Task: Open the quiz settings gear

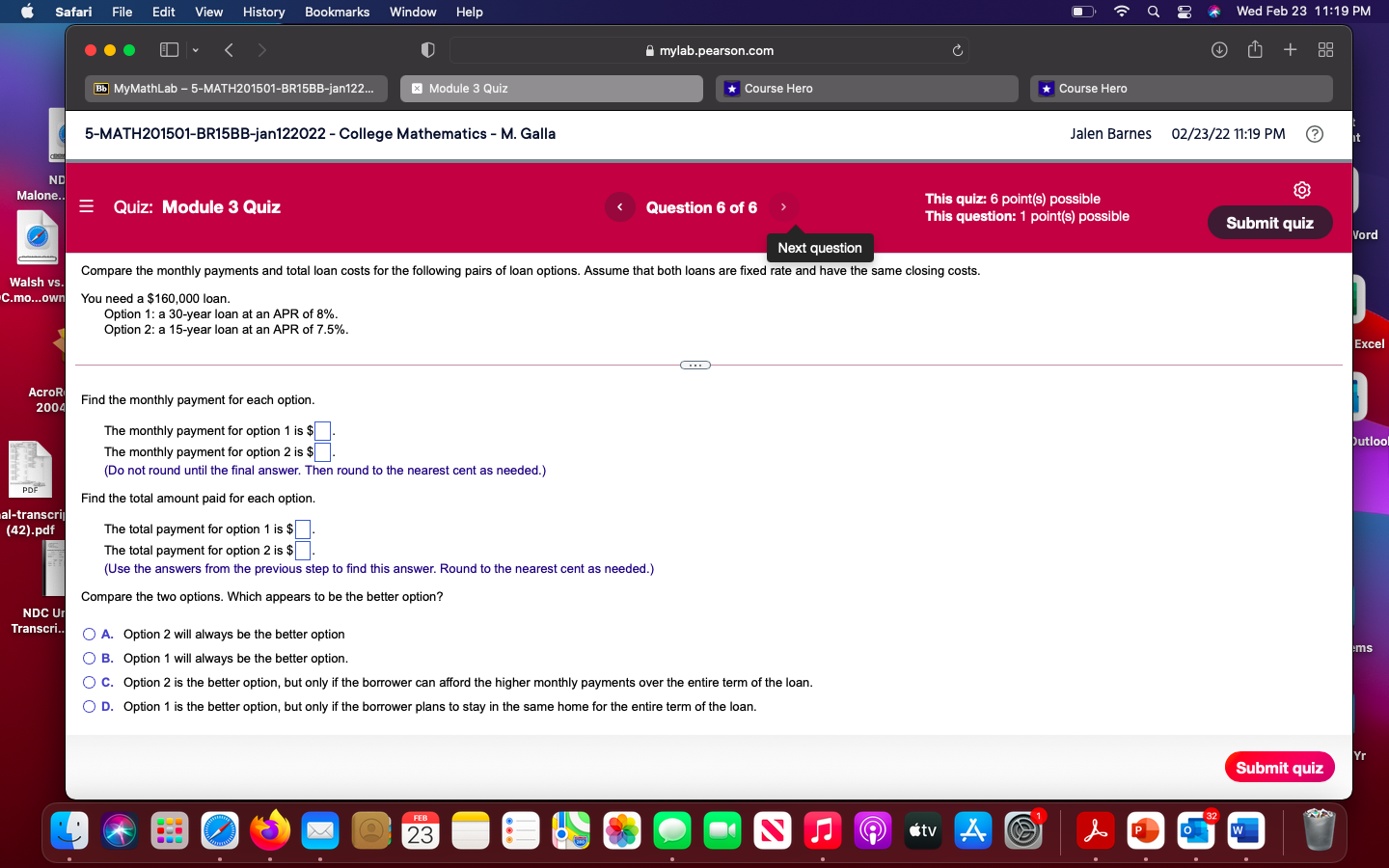Action: click(1302, 190)
